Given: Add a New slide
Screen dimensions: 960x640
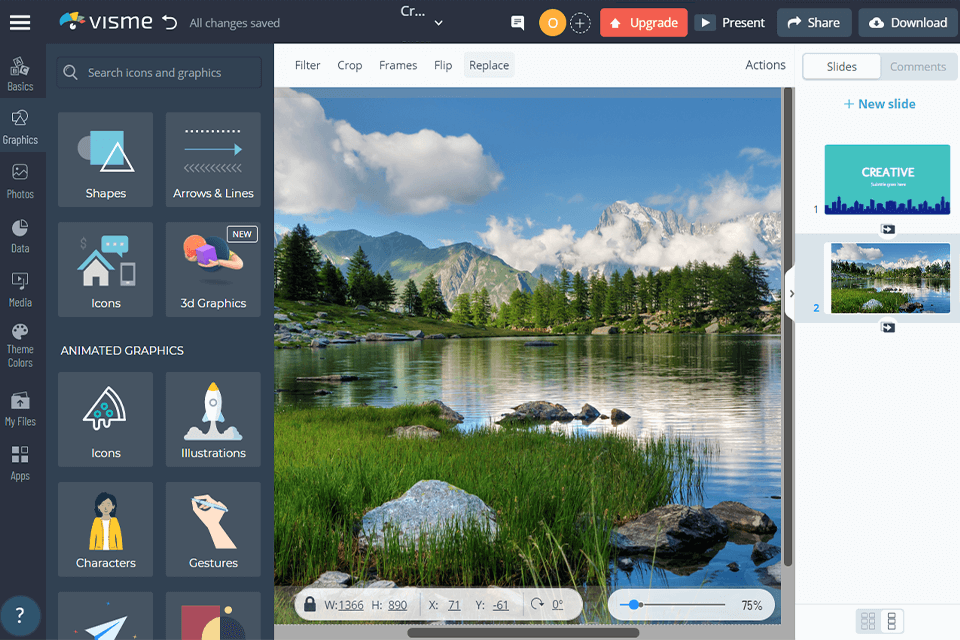Looking at the screenshot, I should coord(879,104).
